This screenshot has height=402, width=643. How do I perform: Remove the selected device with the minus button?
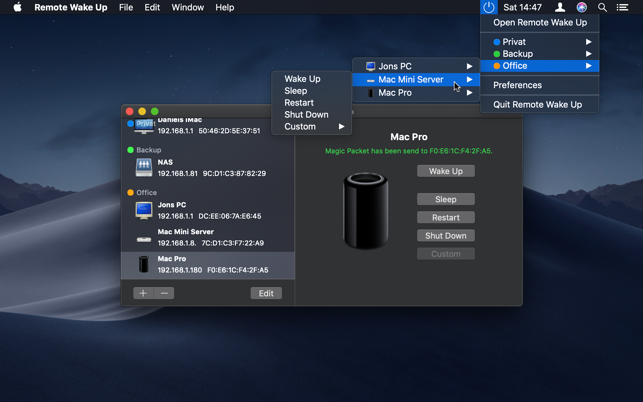pos(165,293)
